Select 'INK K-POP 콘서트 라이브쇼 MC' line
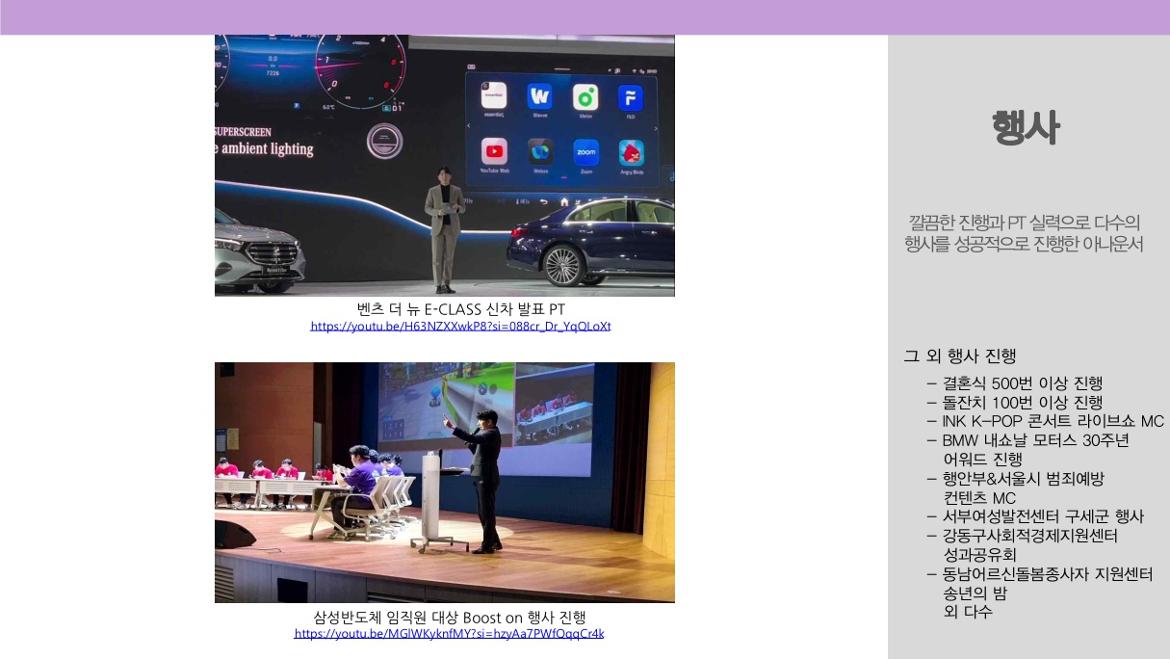Screen dimensions: 1170x659 point(1053,422)
